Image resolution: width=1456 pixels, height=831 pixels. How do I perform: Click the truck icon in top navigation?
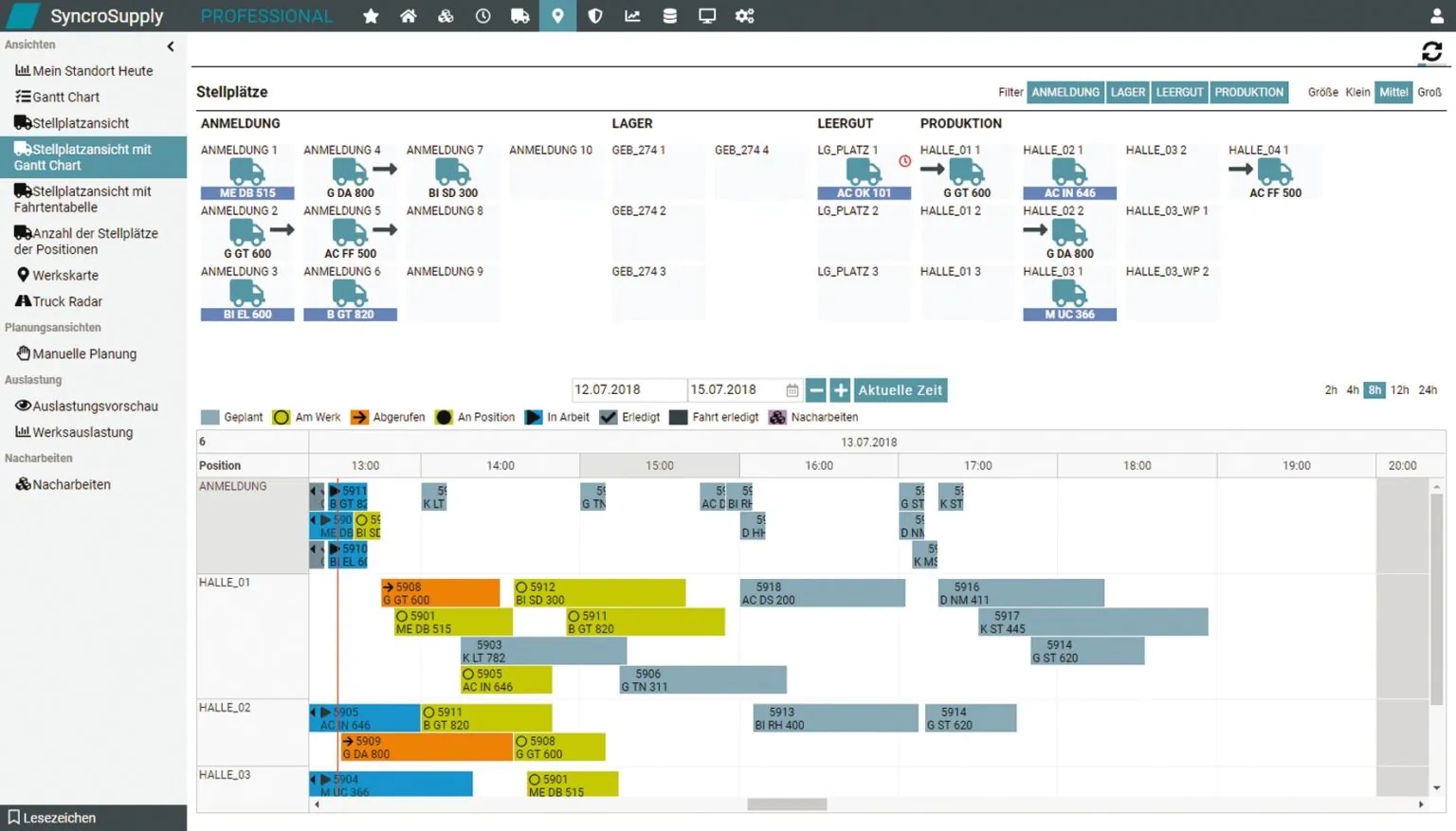tap(519, 16)
